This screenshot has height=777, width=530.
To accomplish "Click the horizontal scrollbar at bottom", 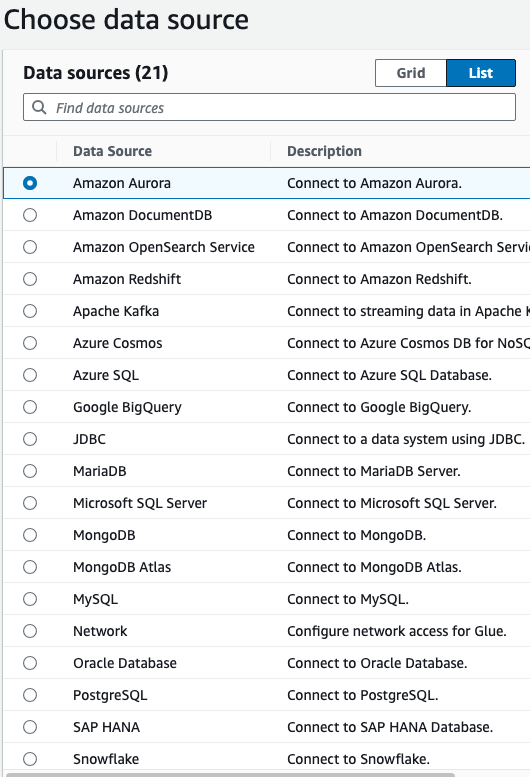I will coord(230,775).
